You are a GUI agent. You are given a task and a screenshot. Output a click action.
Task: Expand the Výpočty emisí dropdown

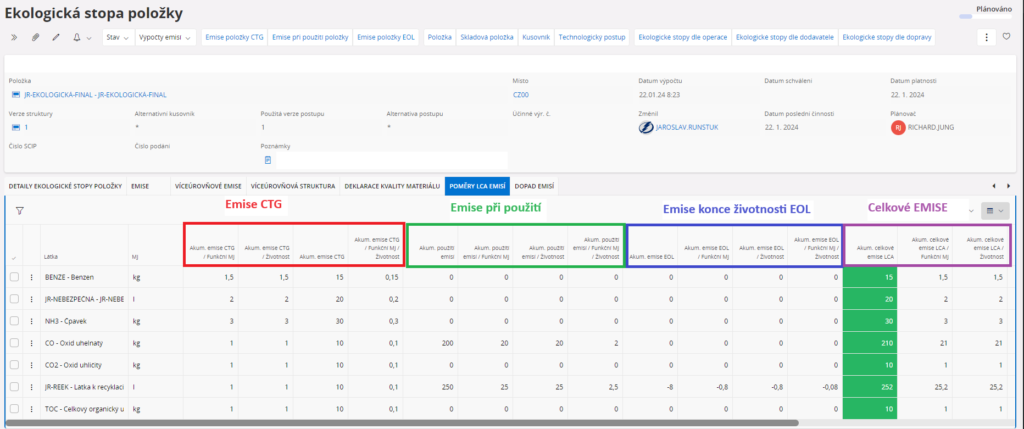[x=165, y=37]
